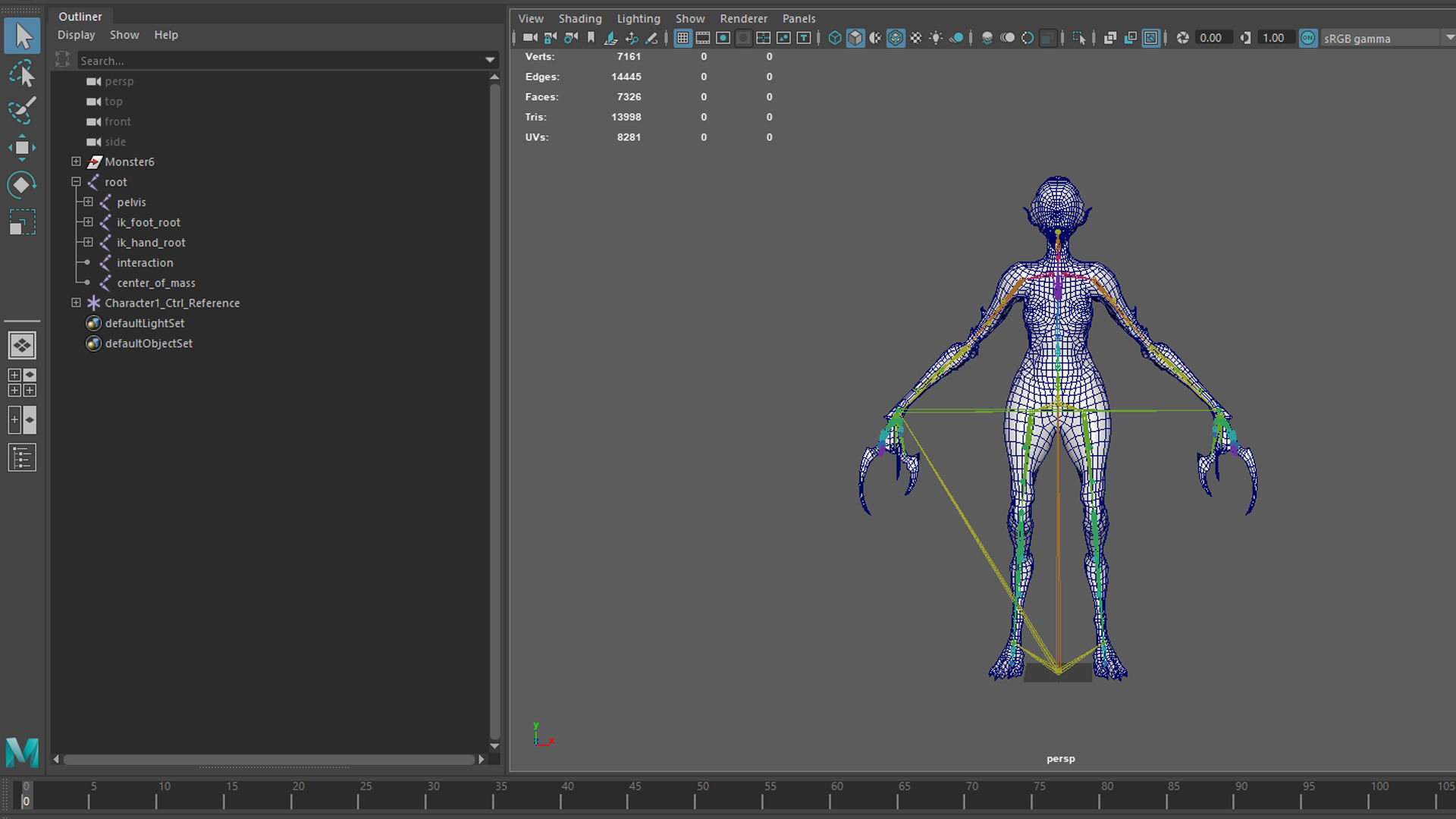This screenshot has width=1456, height=819.
Task: Expand the Monster6 node
Action: click(76, 162)
